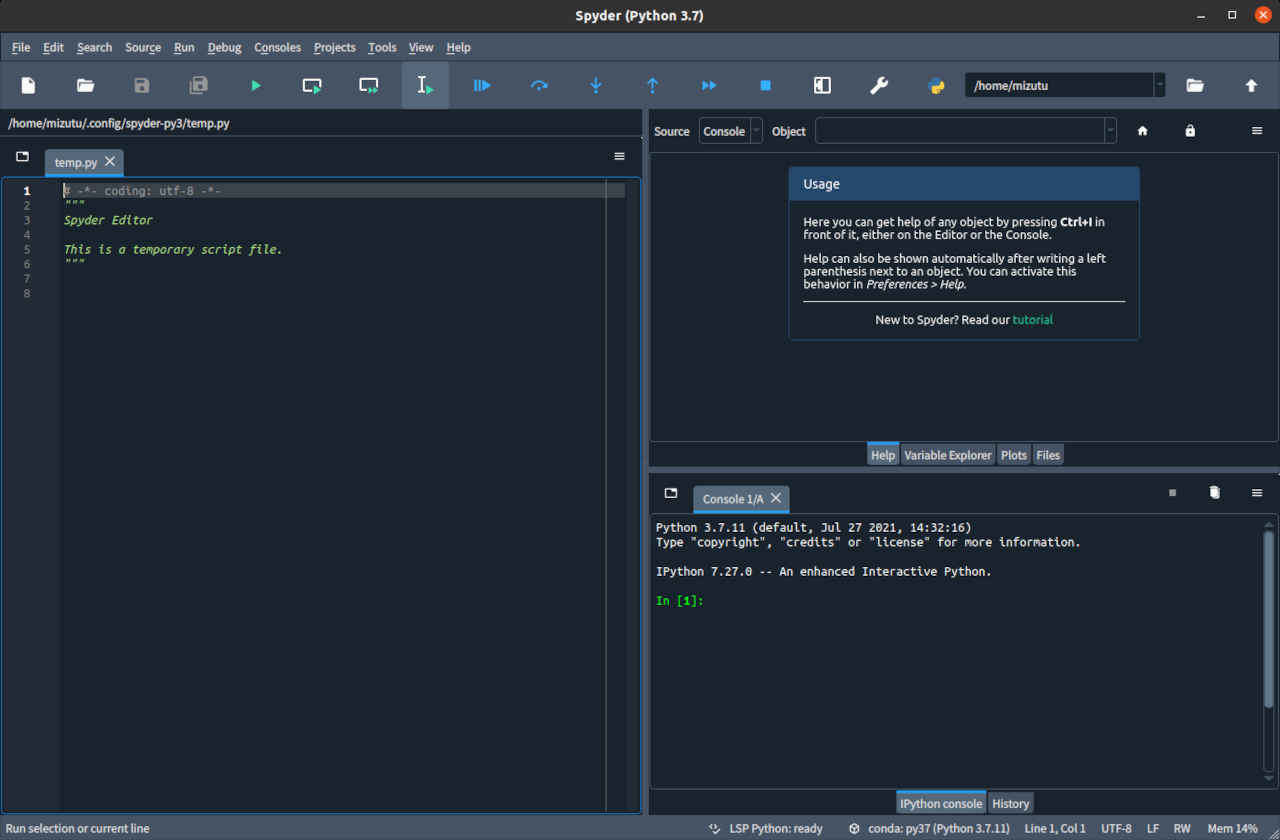
Task: Stop debugging with the blue square icon
Action: 766,86
